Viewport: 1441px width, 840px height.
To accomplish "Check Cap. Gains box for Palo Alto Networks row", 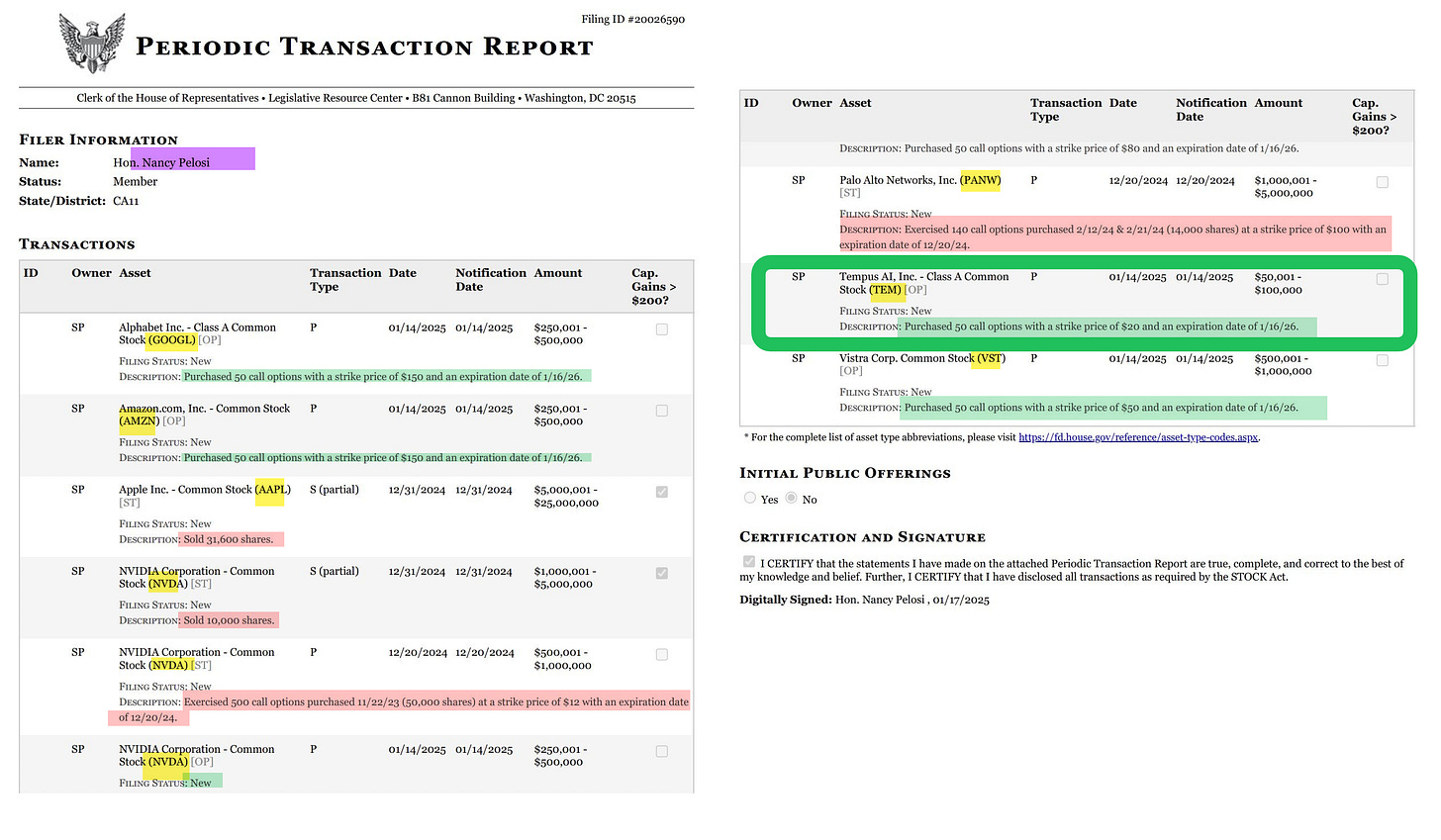I will 1383,182.
